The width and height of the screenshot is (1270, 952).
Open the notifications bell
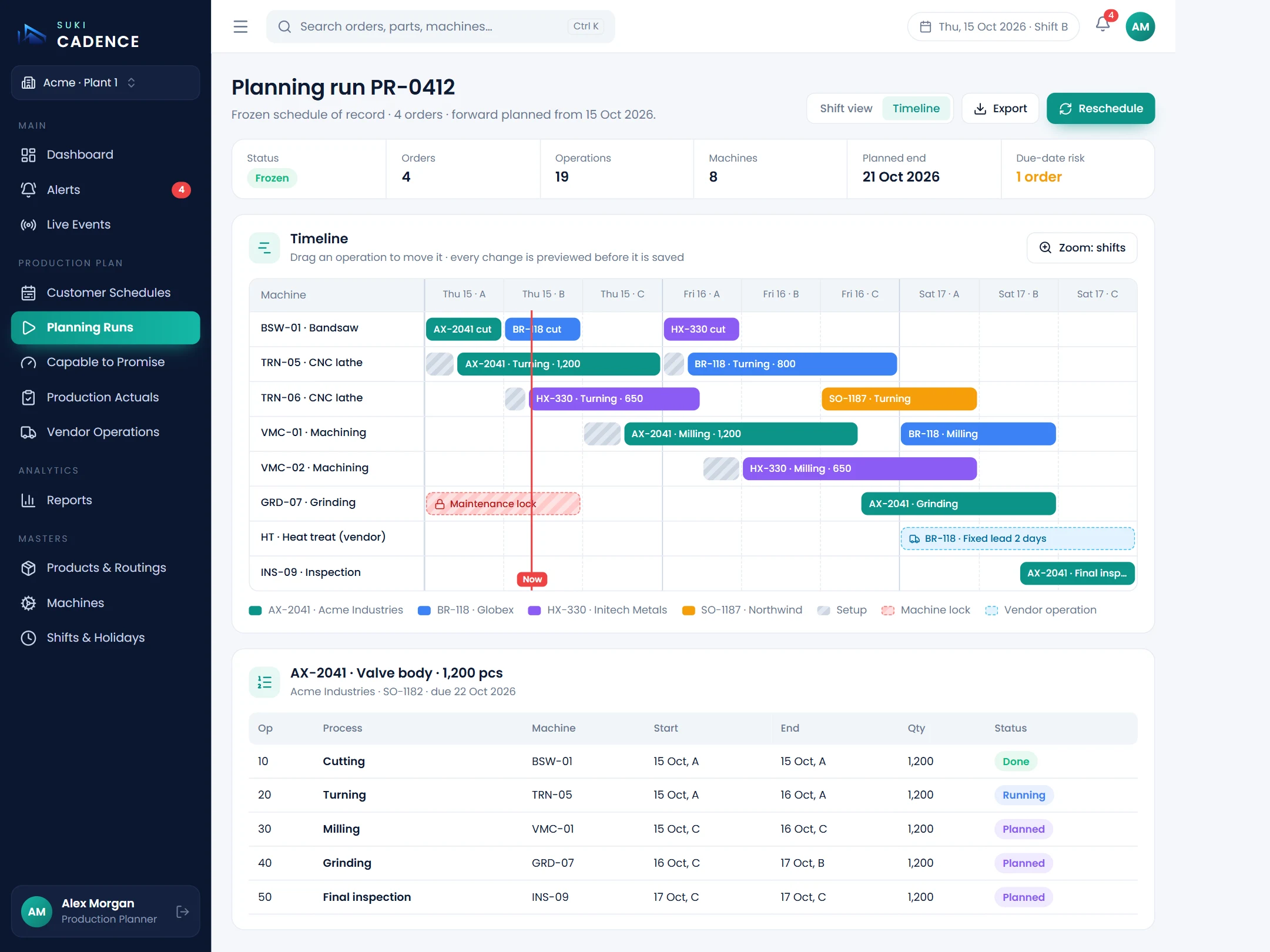tap(1103, 25)
